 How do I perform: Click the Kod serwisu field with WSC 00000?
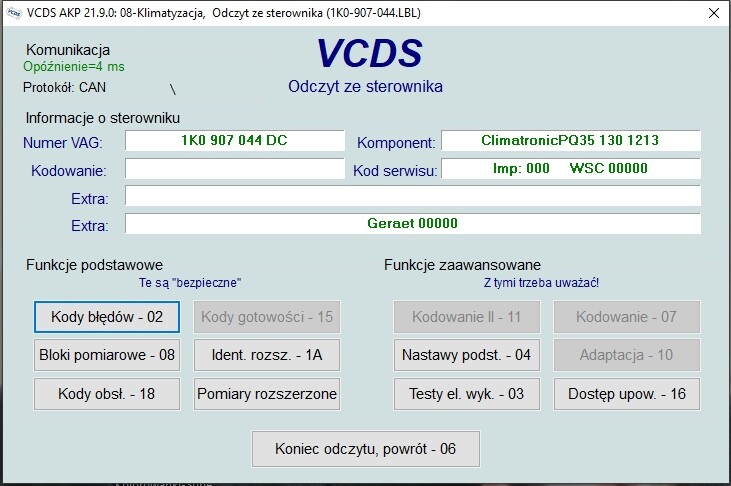(x=571, y=169)
